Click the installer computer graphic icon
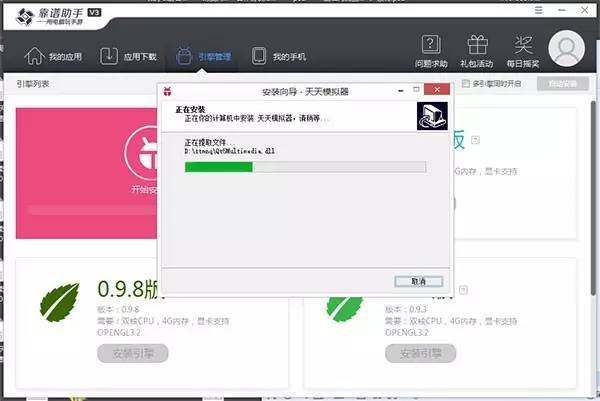Screen dimensions: 600x401 [432, 116]
